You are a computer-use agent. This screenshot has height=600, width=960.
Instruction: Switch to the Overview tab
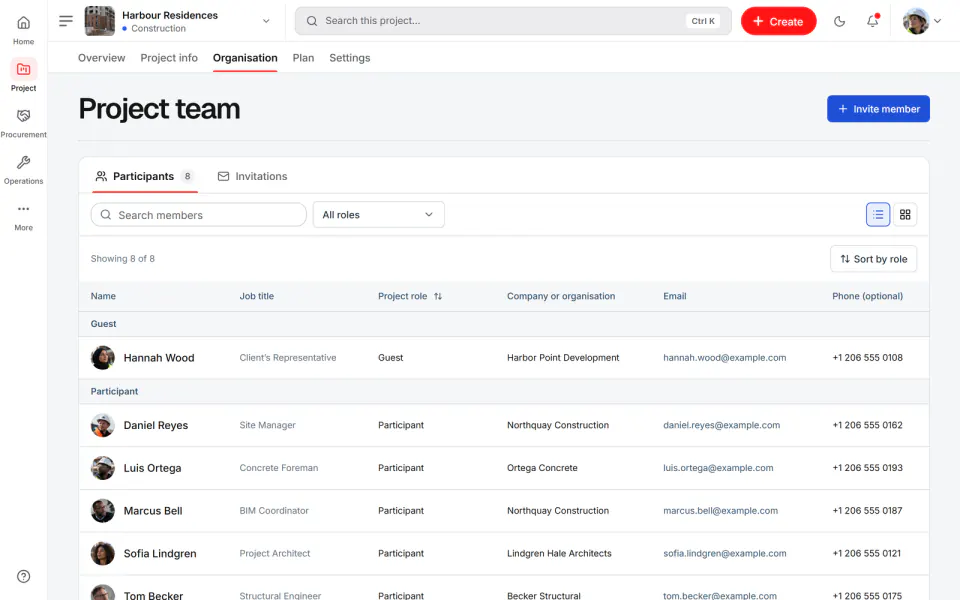coord(101,58)
